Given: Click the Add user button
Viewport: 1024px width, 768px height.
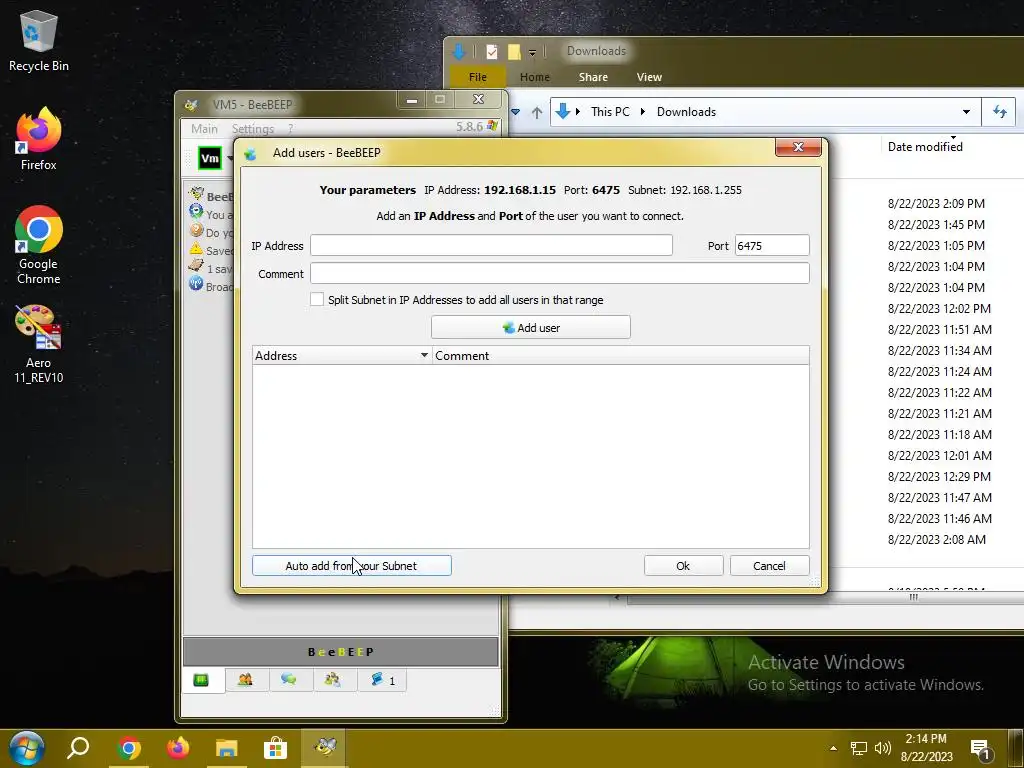Looking at the screenshot, I should [530, 327].
